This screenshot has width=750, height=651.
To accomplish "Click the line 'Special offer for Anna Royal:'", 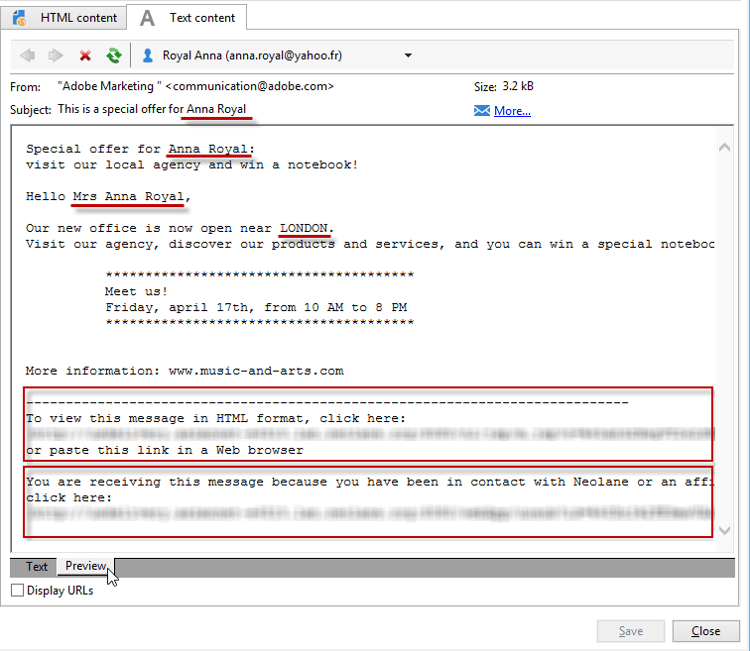I will click(x=141, y=149).
